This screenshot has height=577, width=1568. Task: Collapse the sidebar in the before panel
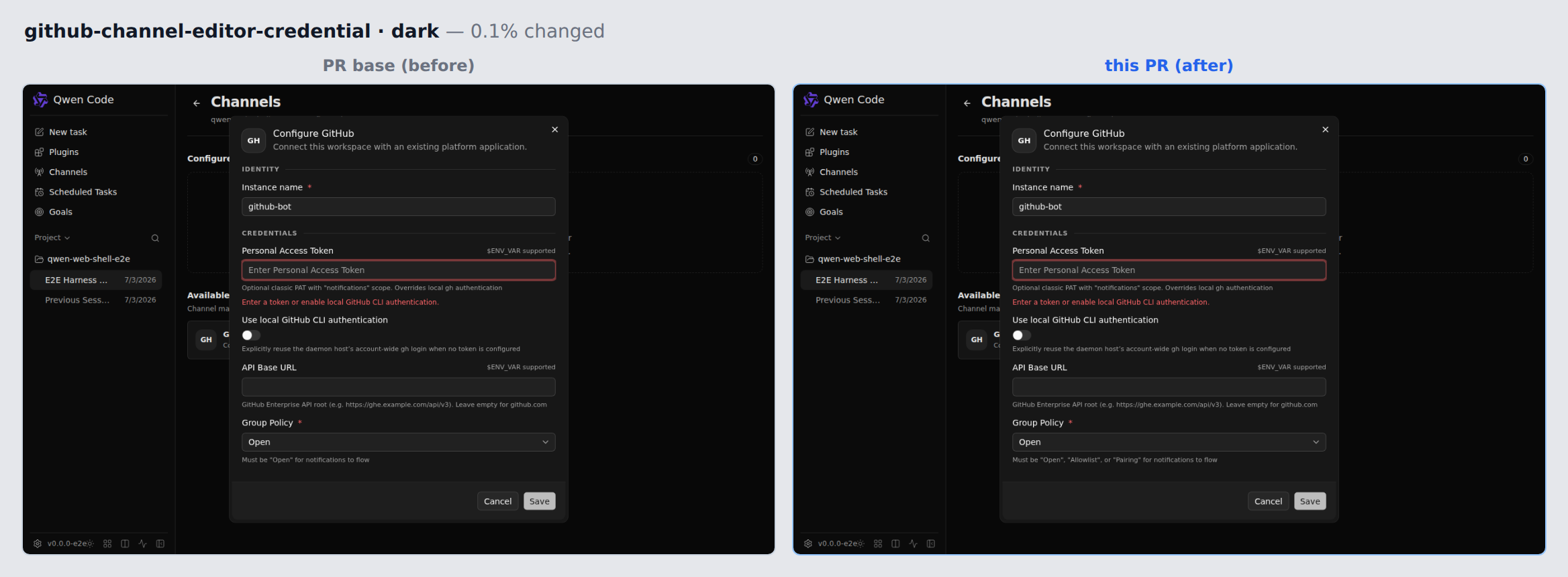(x=160, y=543)
